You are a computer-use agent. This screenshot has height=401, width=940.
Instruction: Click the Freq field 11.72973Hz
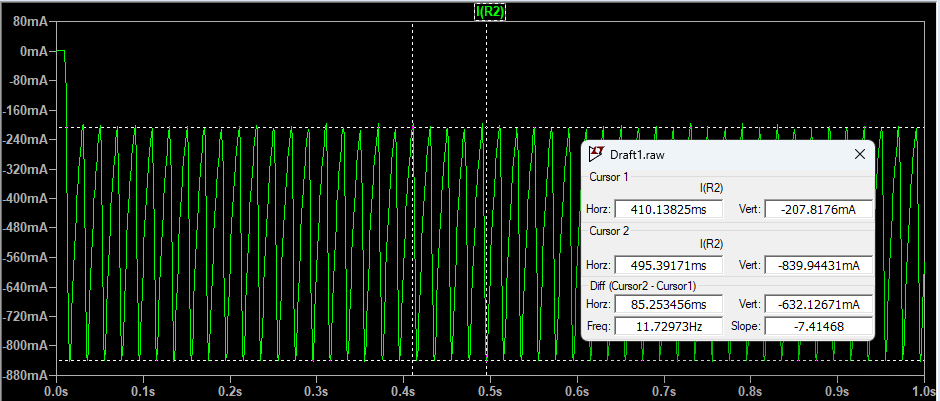pos(668,326)
